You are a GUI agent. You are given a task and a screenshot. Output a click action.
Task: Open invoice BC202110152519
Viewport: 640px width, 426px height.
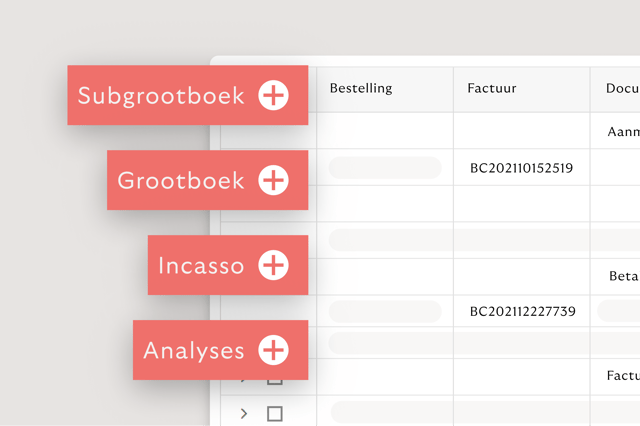pyautogui.click(x=521, y=167)
